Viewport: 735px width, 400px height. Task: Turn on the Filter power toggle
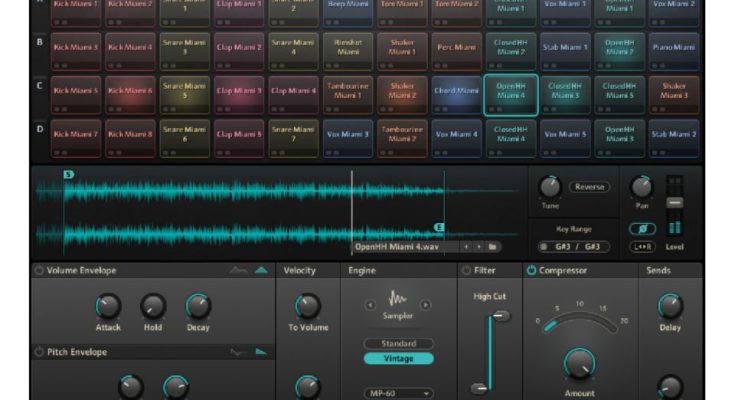465,270
